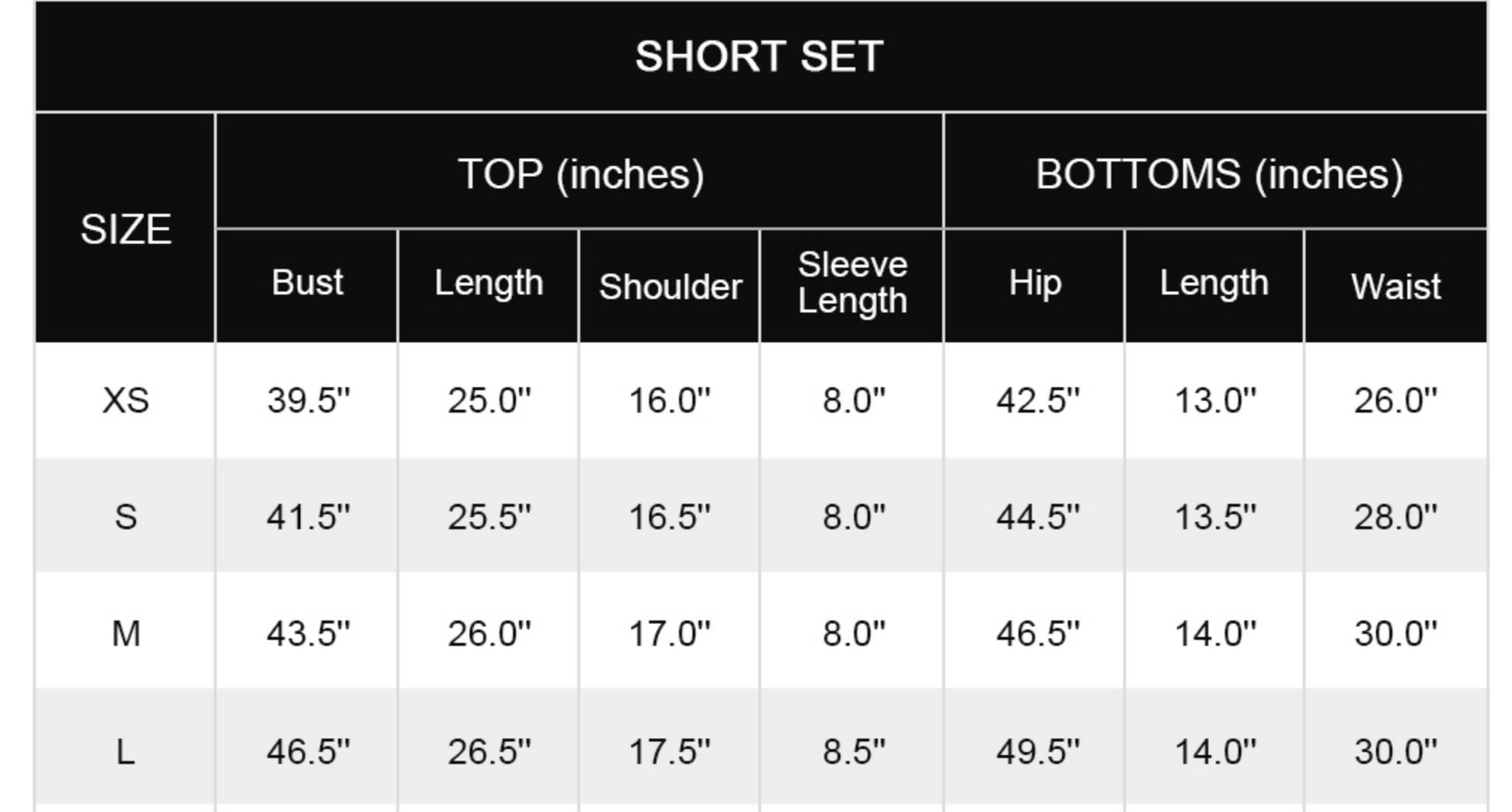This screenshot has width=1512, height=812.
Task: Click the M shoulder value 17.0"
Action: point(669,633)
